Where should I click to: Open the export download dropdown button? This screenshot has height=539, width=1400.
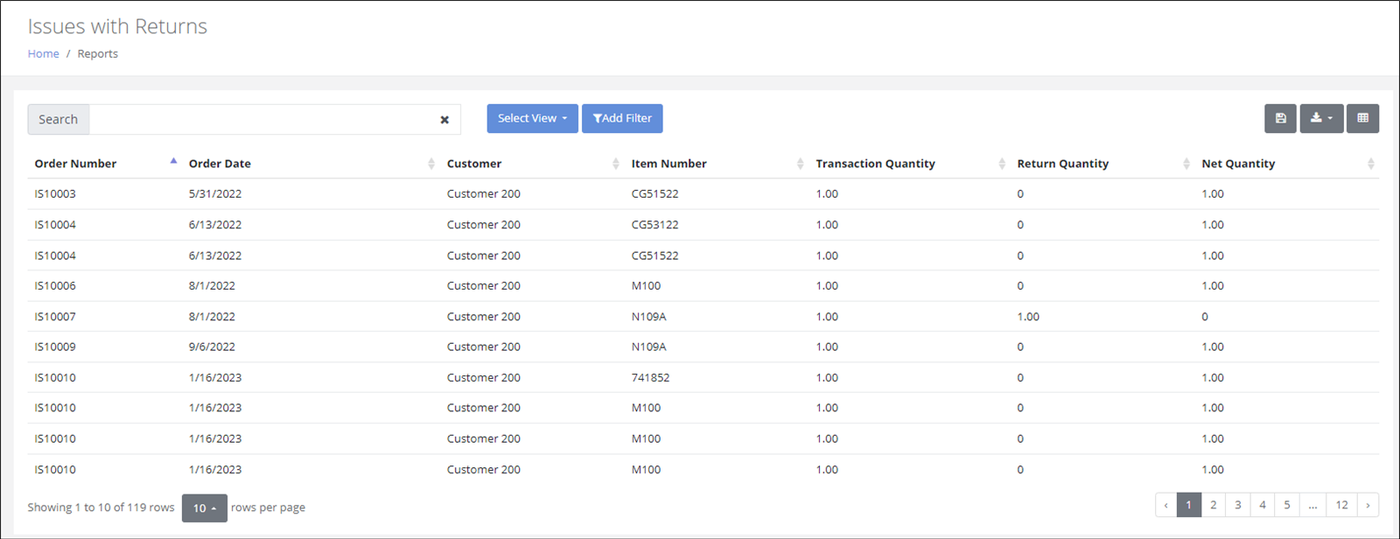(x=1321, y=118)
